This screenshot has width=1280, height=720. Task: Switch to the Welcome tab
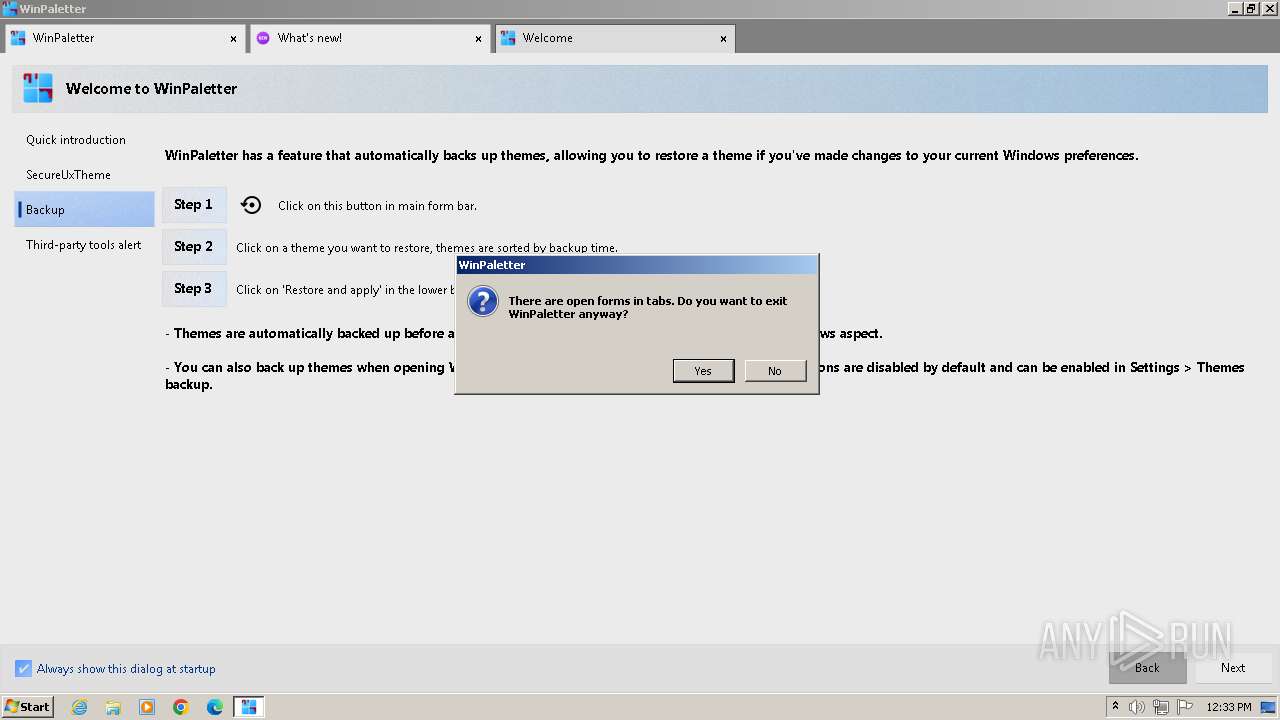coord(614,38)
